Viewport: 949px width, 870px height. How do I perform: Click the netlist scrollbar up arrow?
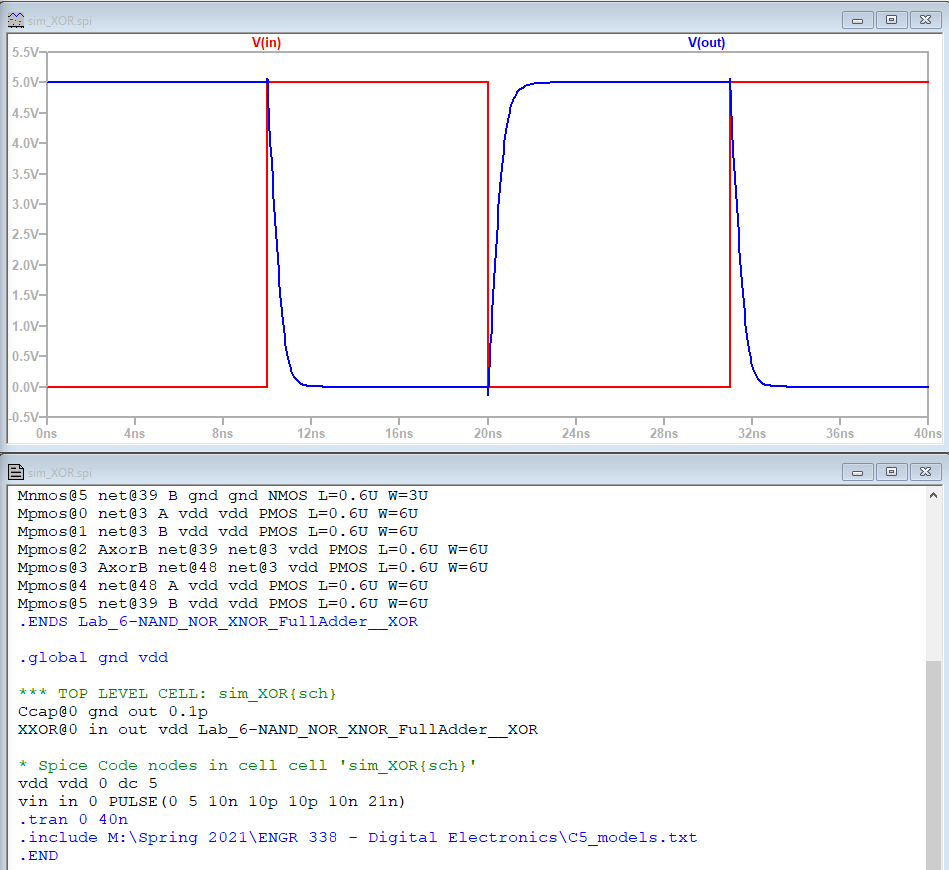pos(933,495)
